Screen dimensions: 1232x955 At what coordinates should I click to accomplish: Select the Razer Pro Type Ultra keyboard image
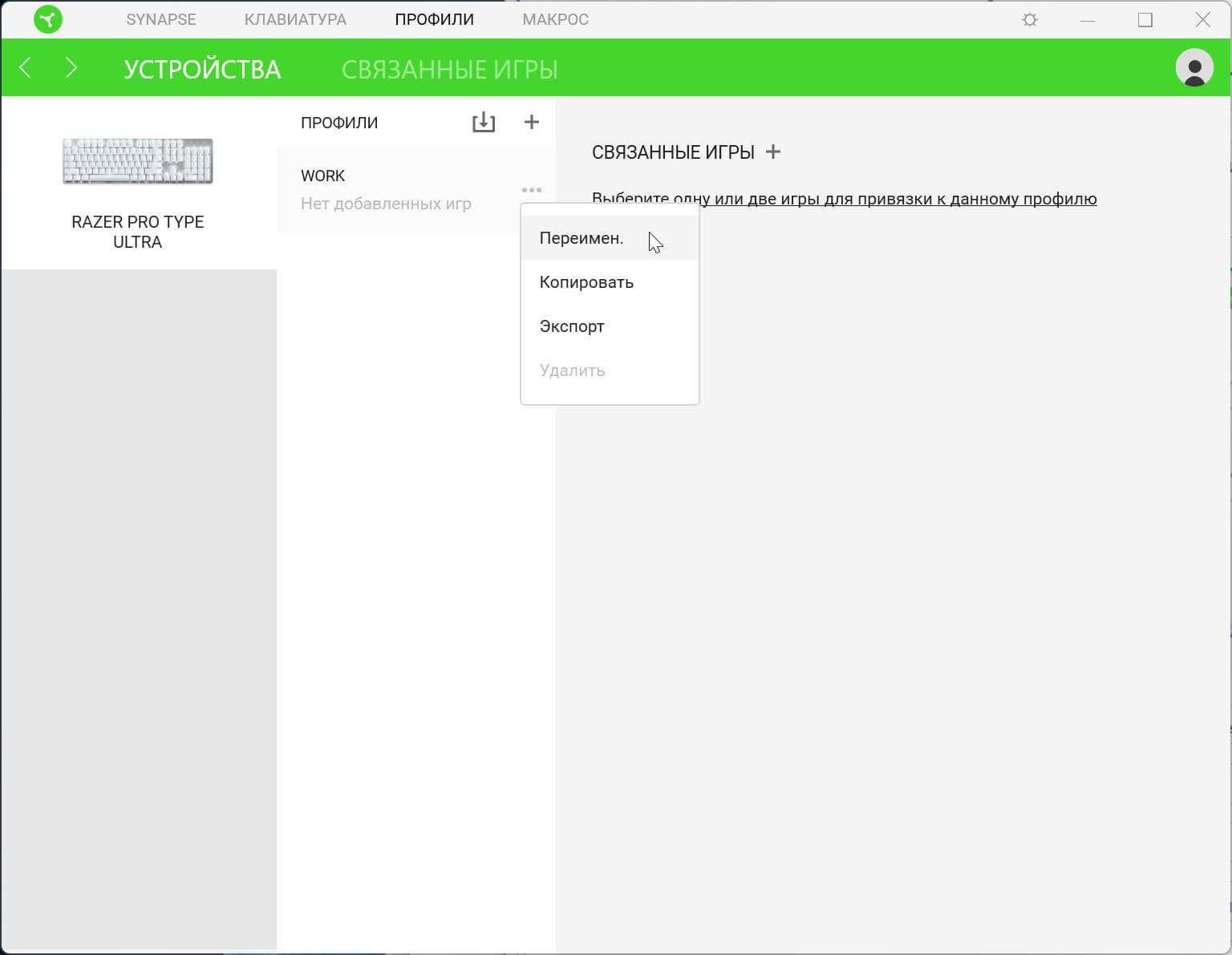[138, 161]
